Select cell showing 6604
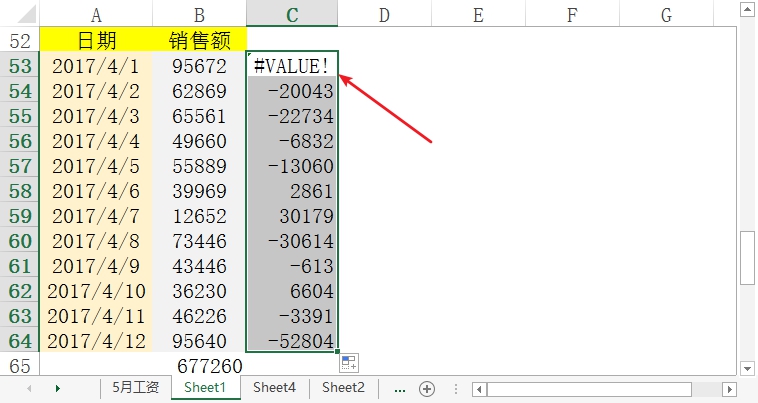 click(x=292, y=290)
